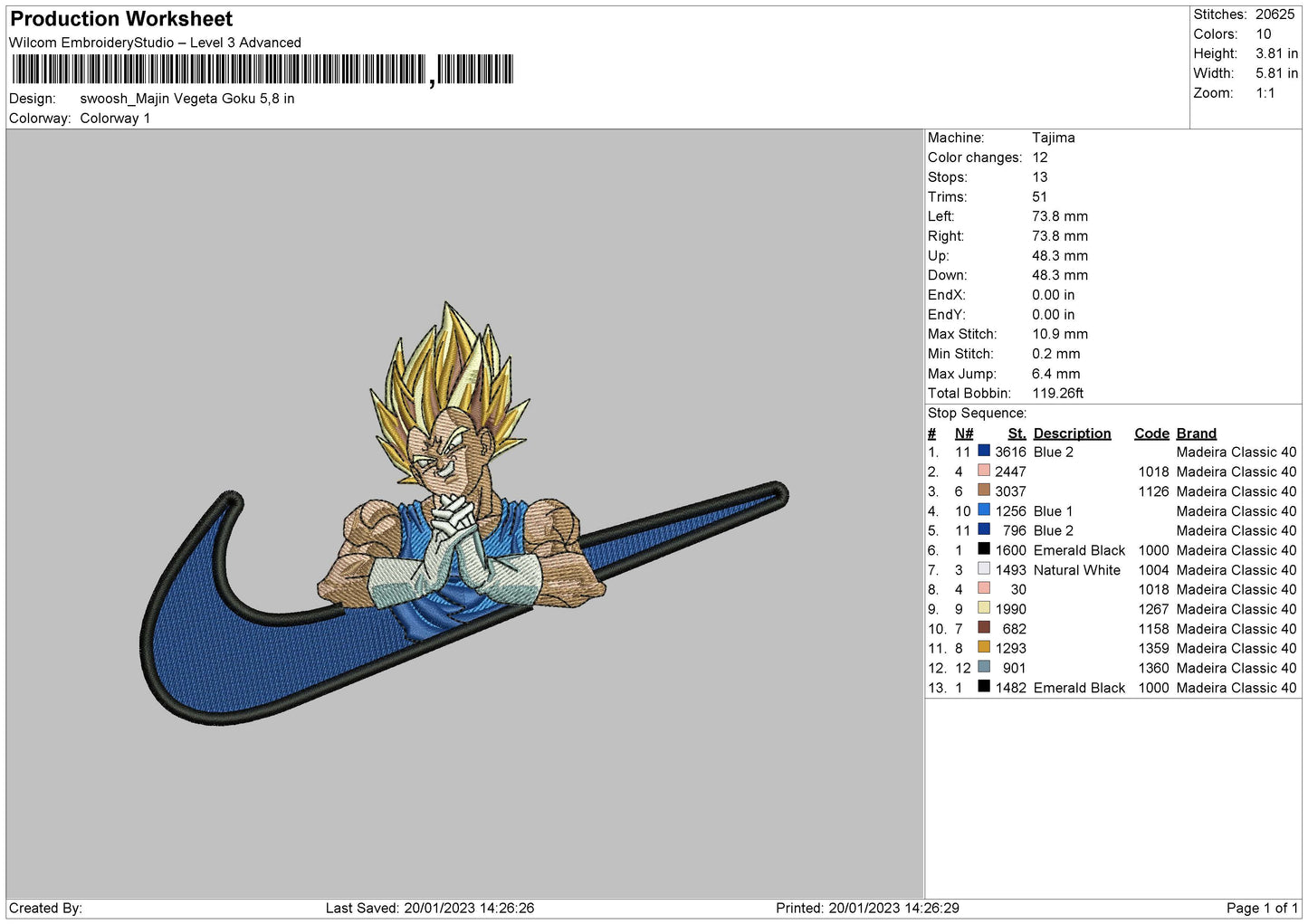Screen dimensions: 1308x924
Task: Select the pink swatch beside stitch count 2447
Action: coord(983,471)
